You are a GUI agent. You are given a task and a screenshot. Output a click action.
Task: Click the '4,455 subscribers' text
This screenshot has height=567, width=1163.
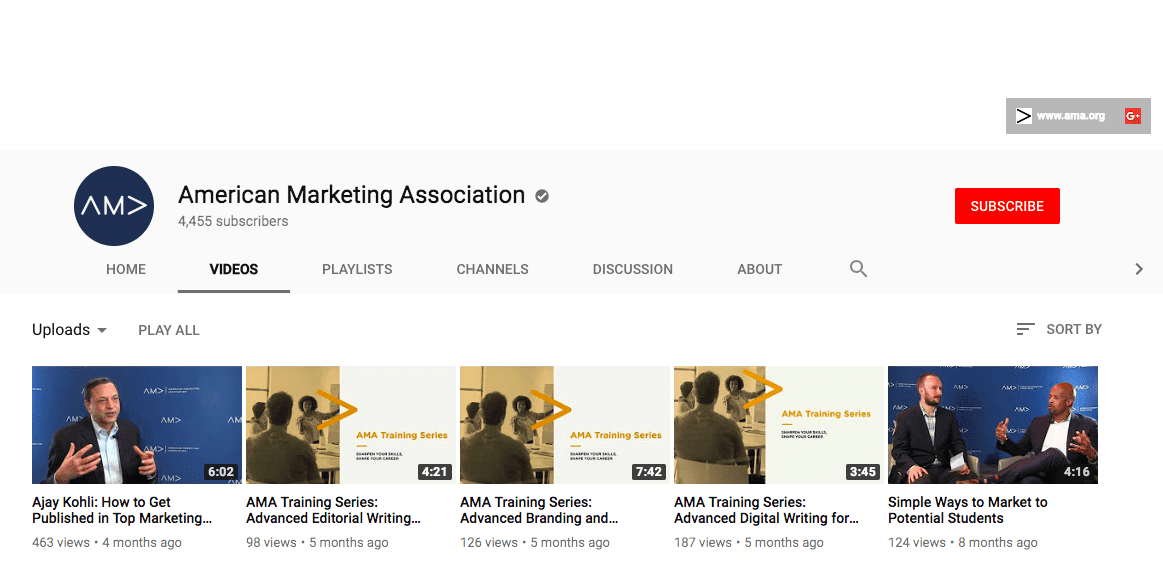click(x=233, y=221)
